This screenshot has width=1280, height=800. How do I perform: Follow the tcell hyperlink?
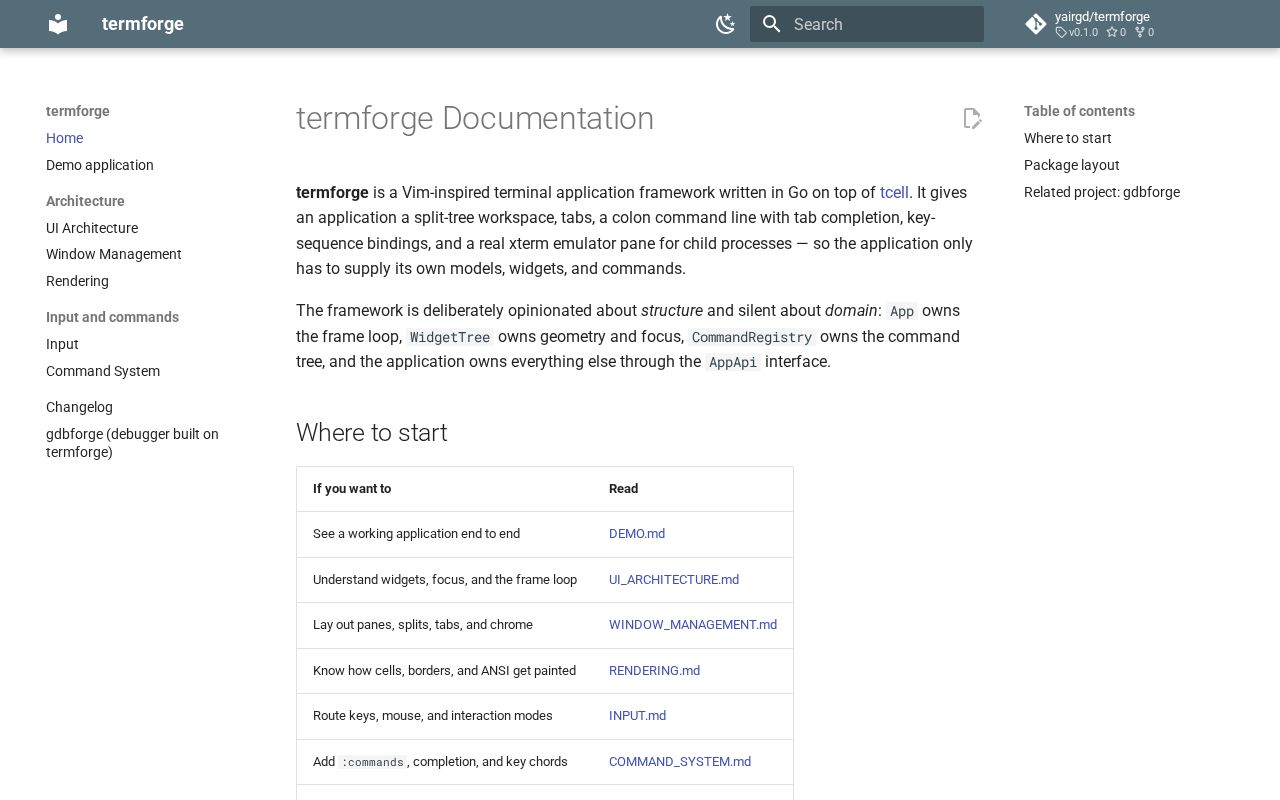coord(894,192)
